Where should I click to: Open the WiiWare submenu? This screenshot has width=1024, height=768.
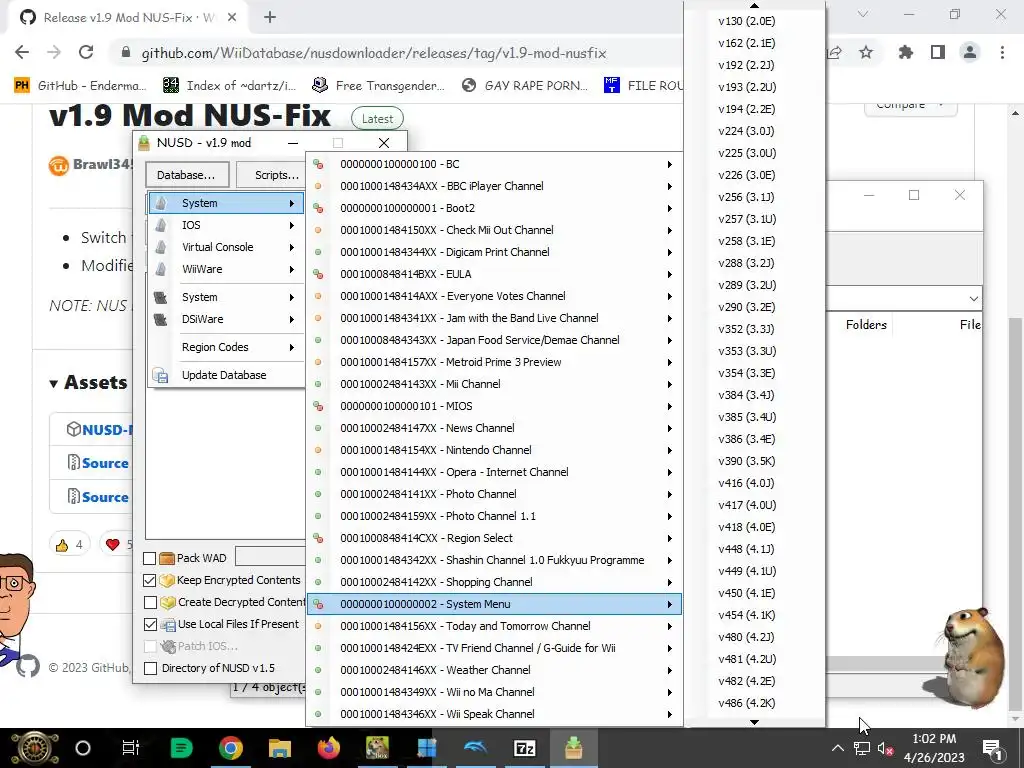[x=226, y=269]
